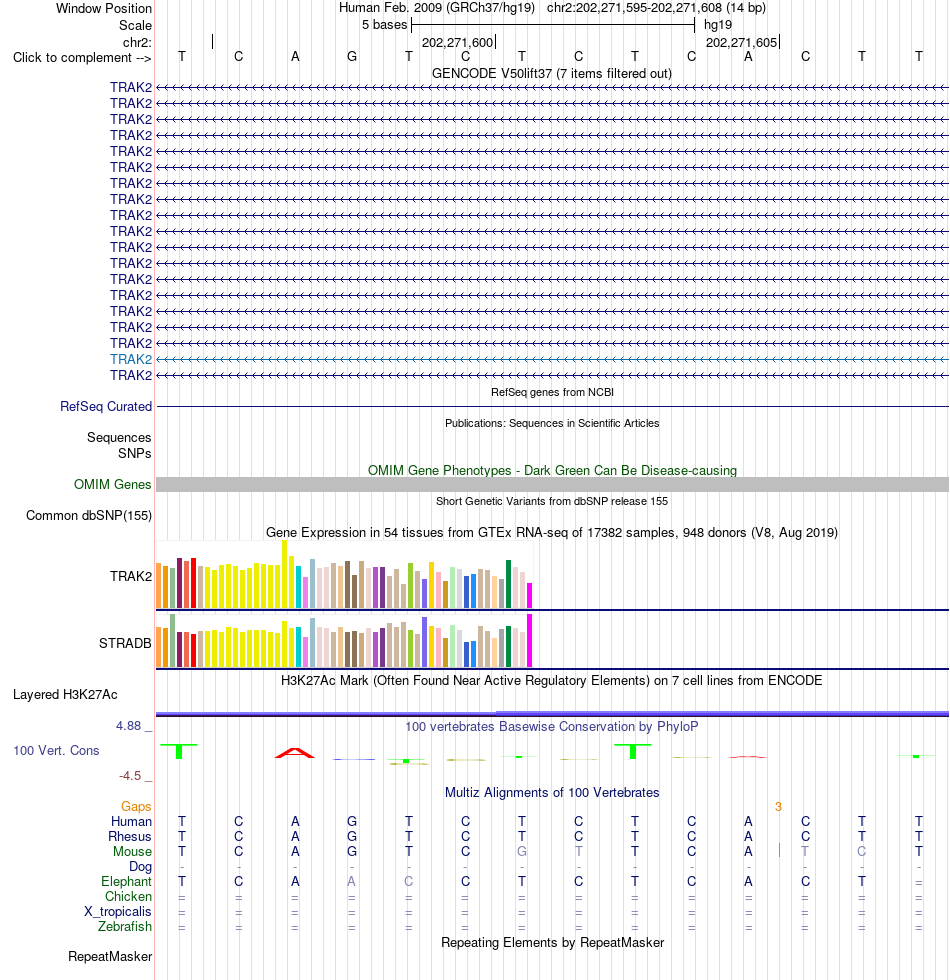Screen dimensions: 950x980
Task: Click the gray OMIM Genes bar
Action: point(552,484)
